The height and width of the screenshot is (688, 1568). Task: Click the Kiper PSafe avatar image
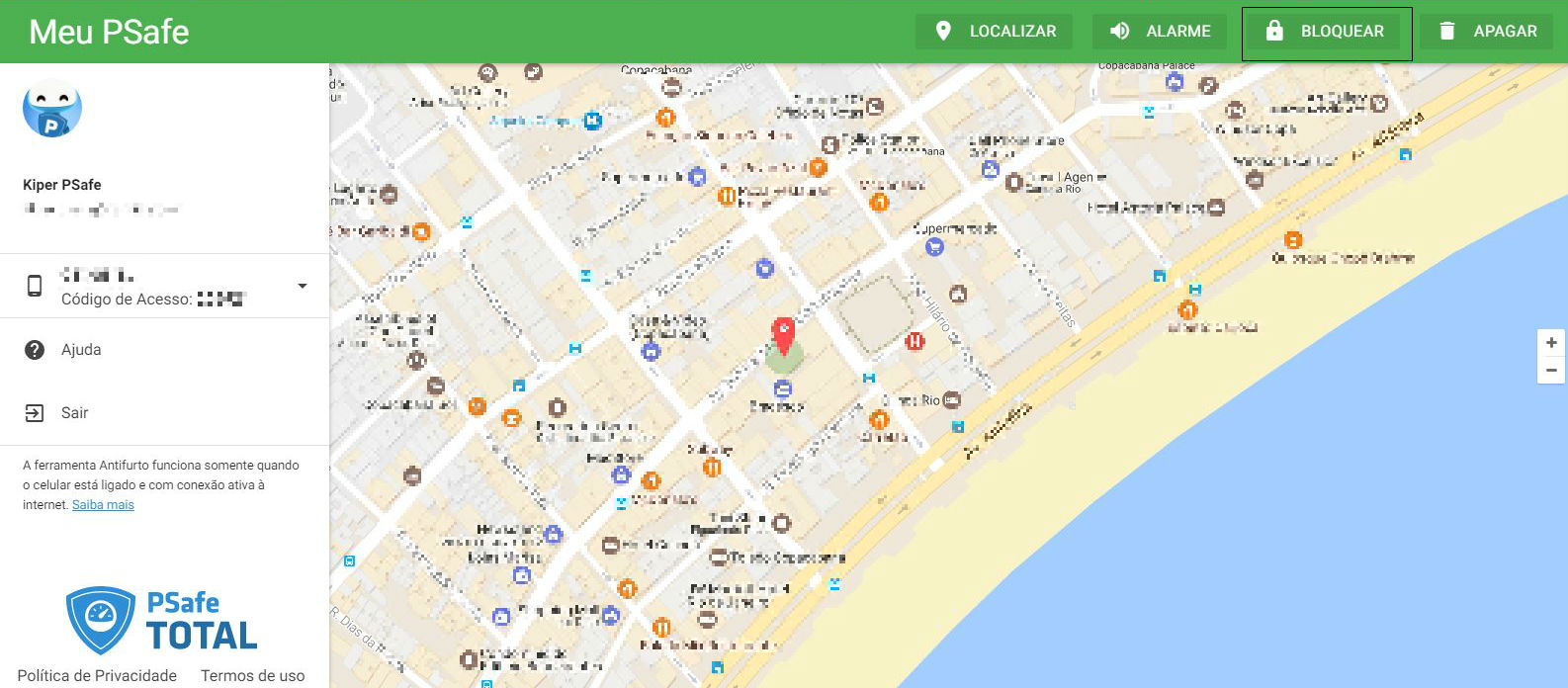tap(52, 109)
